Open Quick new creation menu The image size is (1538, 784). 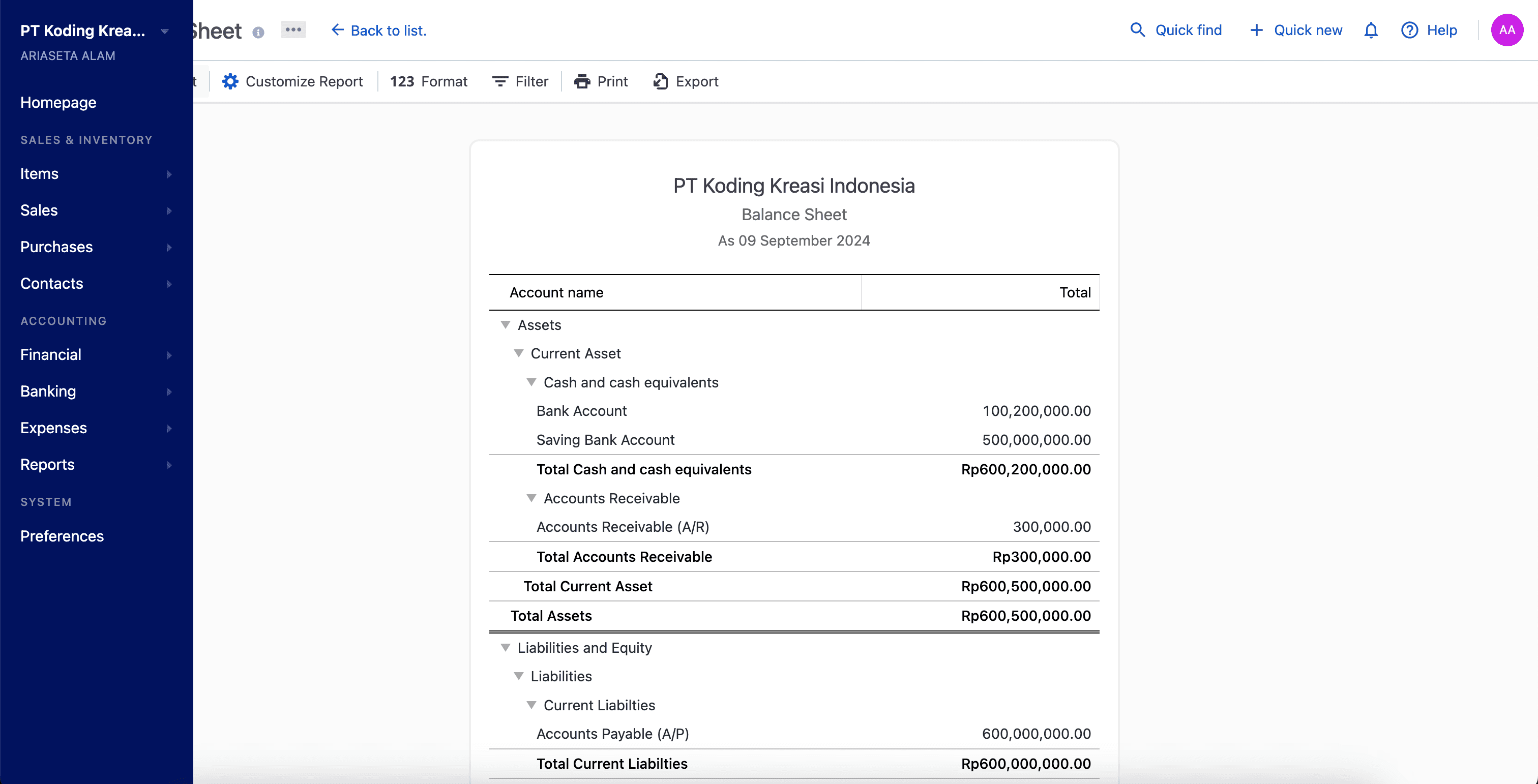[1294, 30]
